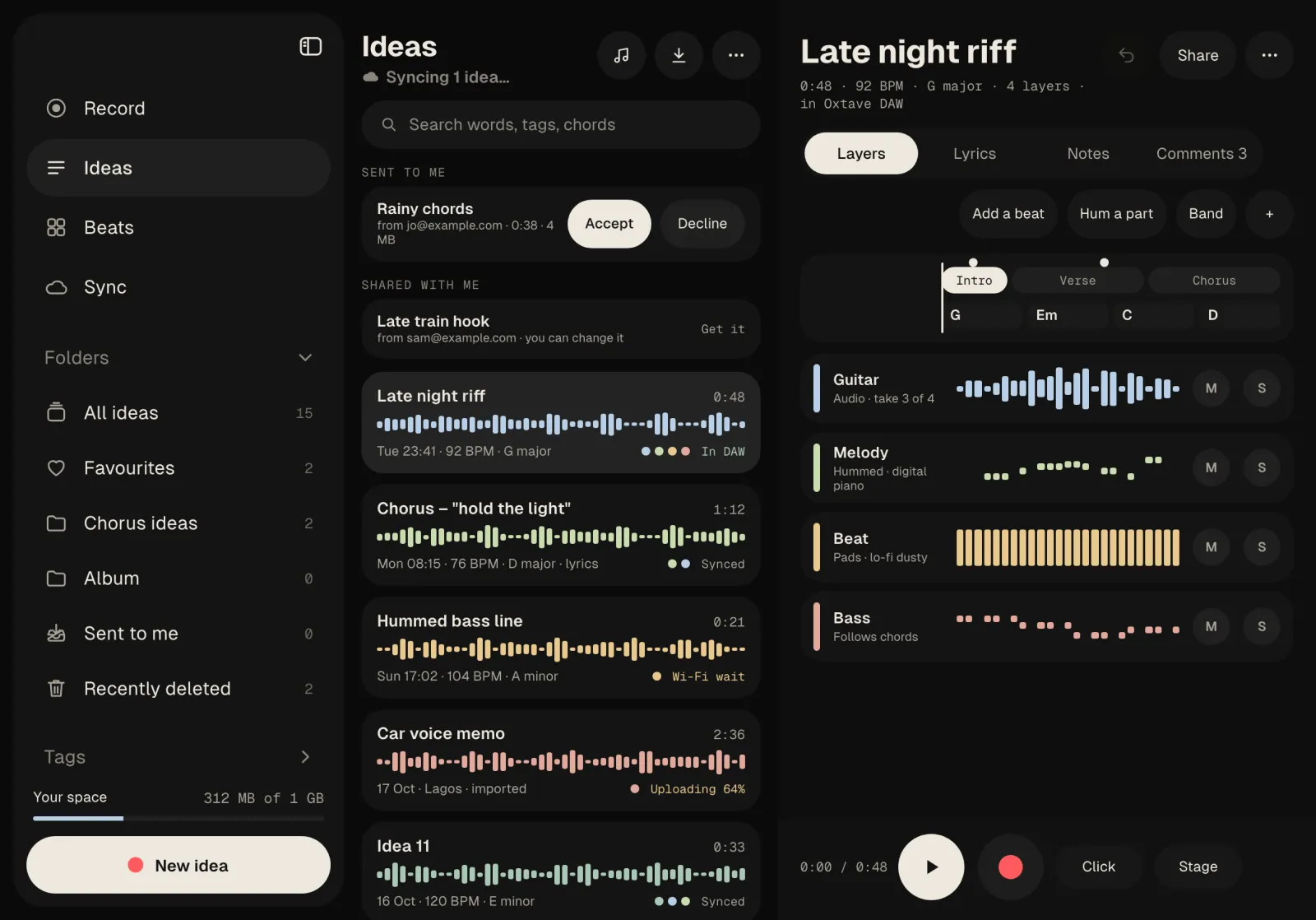Click the undo arrow next to Share
The height and width of the screenshot is (920, 1316).
1127,55
